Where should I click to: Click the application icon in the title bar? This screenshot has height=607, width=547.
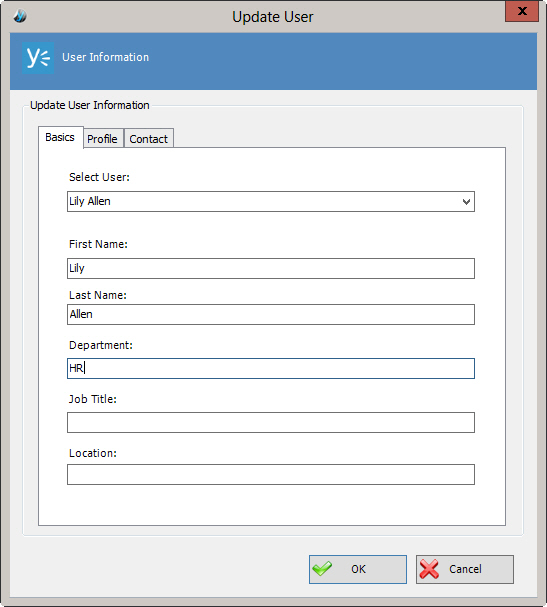coord(20,16)
